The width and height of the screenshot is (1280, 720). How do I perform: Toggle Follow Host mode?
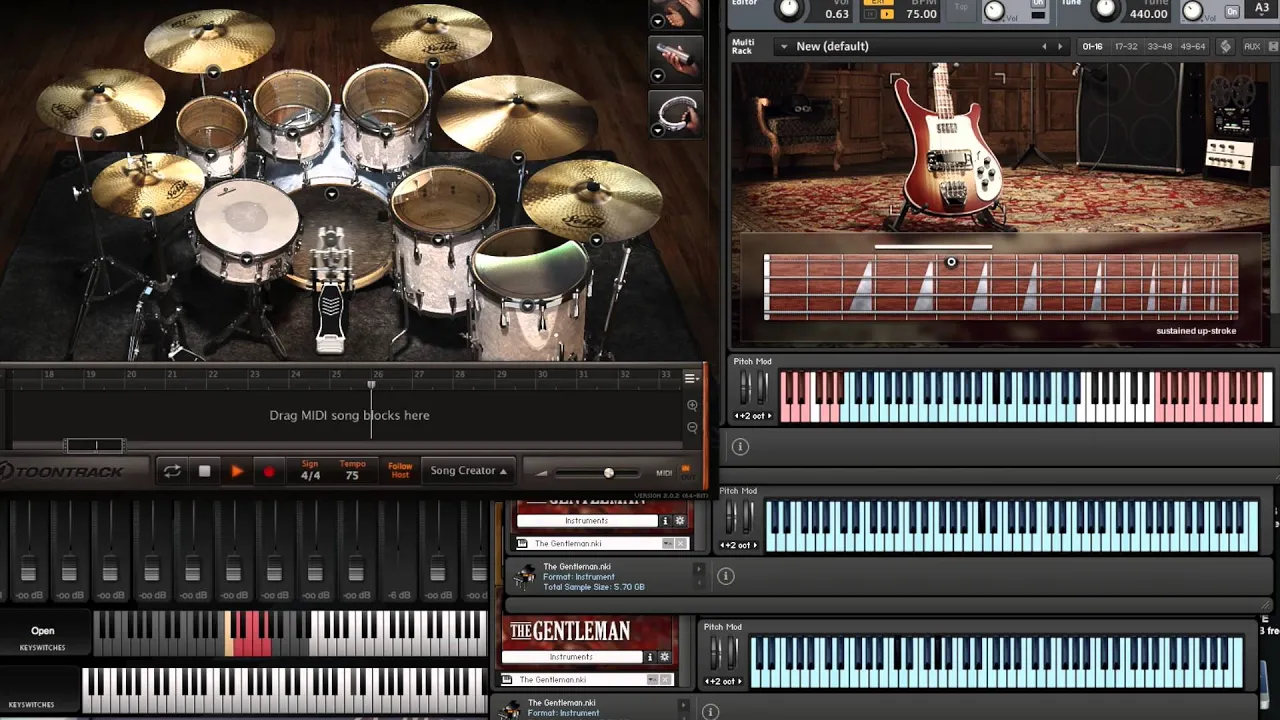pyautogui.click(x=400, y=470)
